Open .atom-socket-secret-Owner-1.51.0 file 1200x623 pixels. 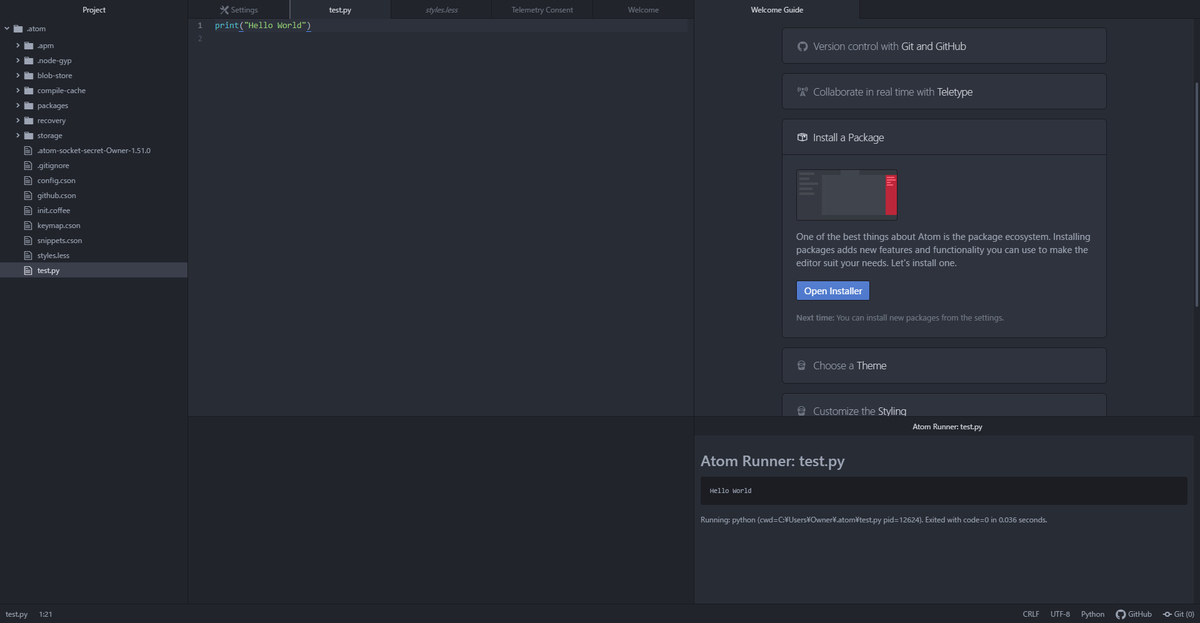[94, 150]
